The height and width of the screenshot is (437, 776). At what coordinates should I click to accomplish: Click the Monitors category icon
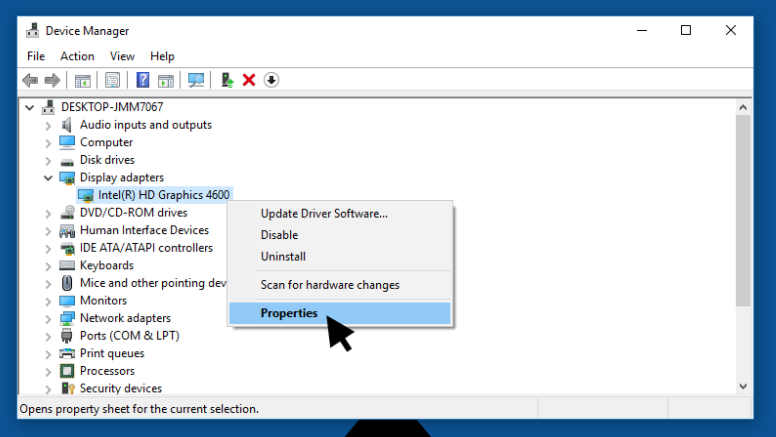(x=67, y=300)
